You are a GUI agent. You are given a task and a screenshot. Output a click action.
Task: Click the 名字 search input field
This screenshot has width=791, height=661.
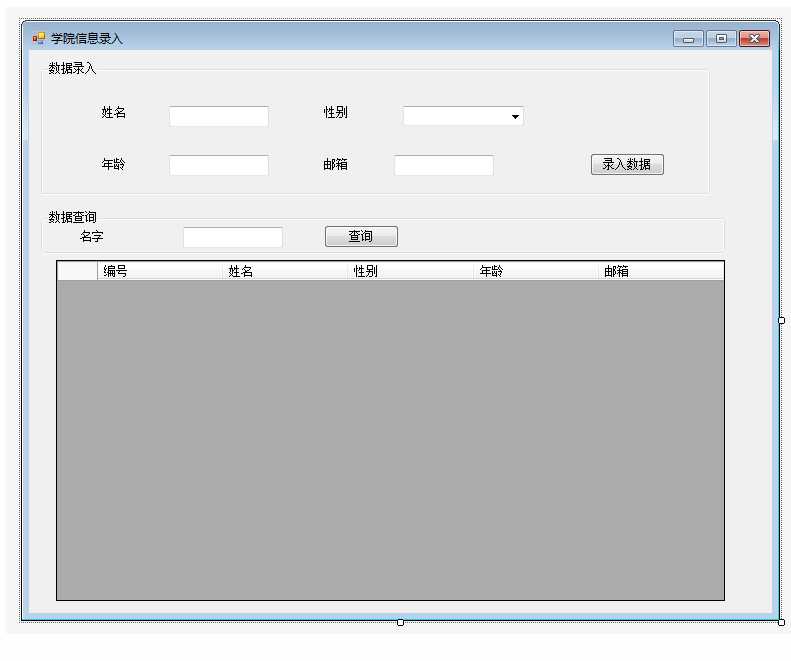coord(233,237)
